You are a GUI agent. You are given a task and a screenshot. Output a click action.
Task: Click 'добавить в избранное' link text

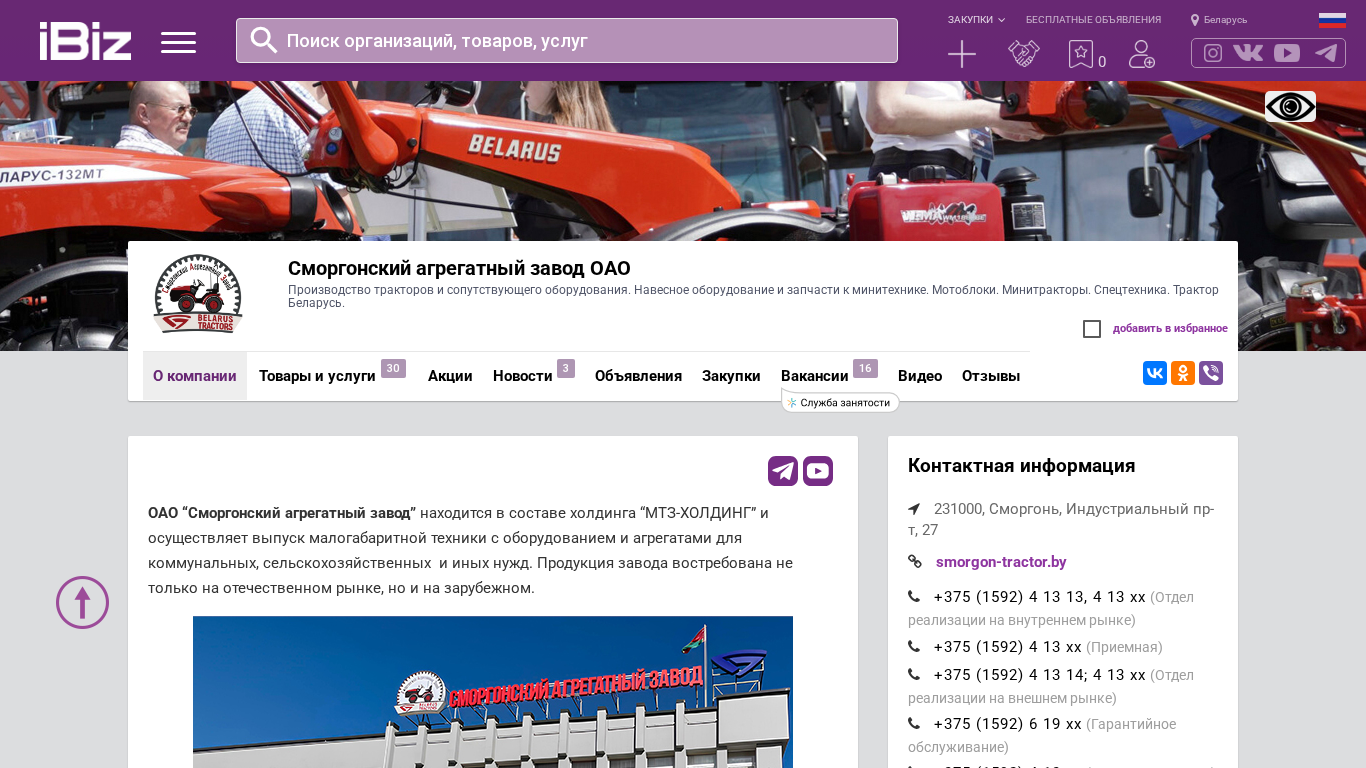[x=1170, y=328]
